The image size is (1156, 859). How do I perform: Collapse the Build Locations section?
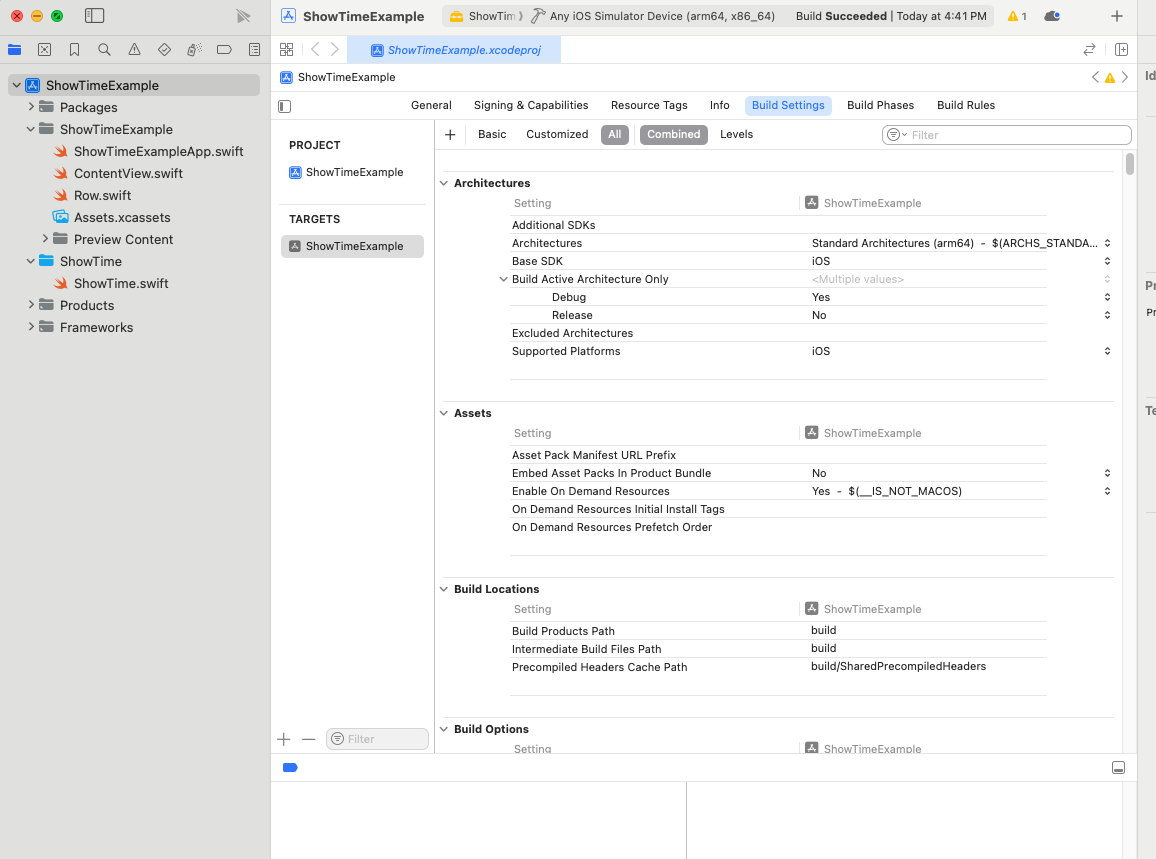444,589
